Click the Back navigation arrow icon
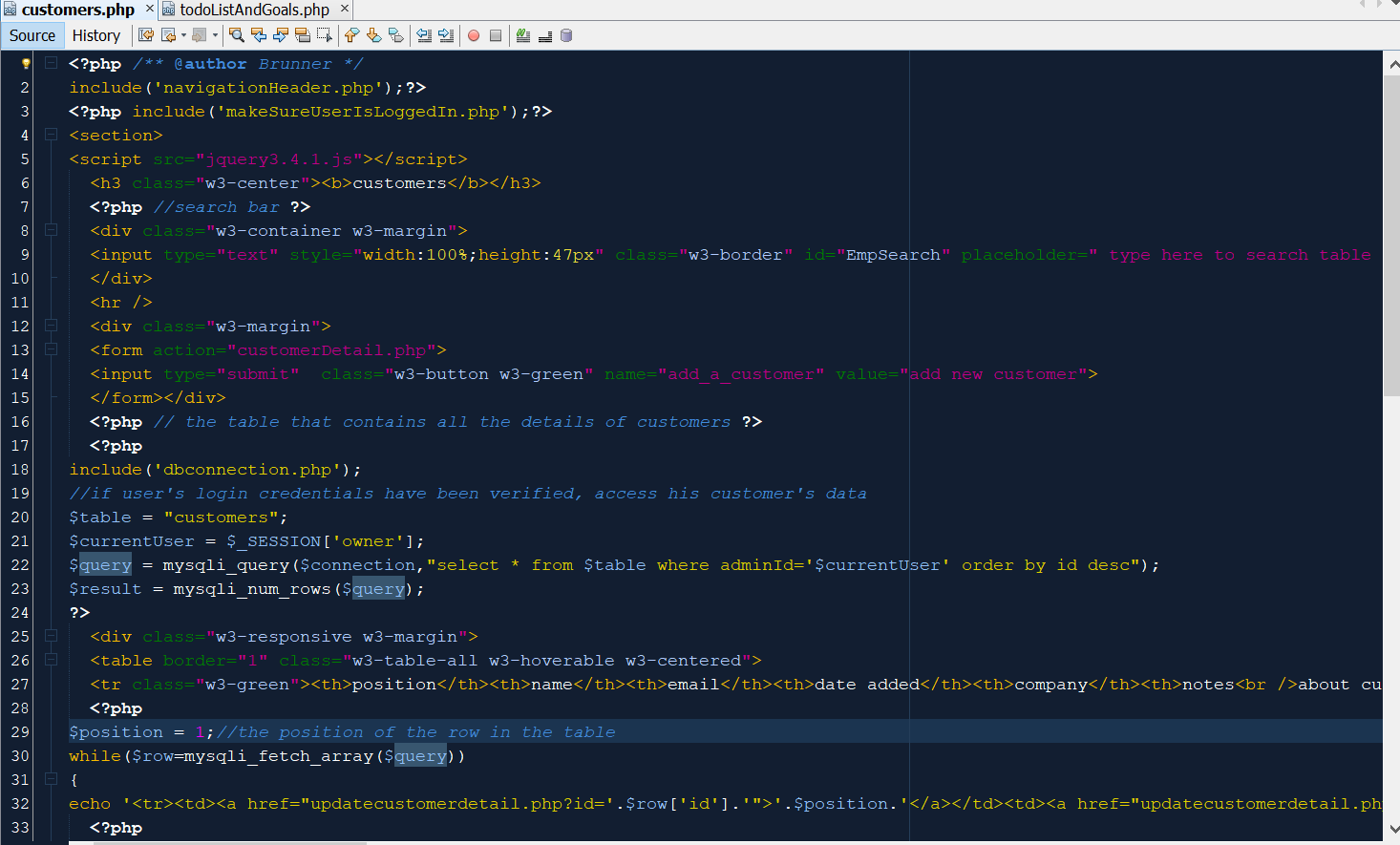This screenshot has height=845, width=1400. (169, 35)
